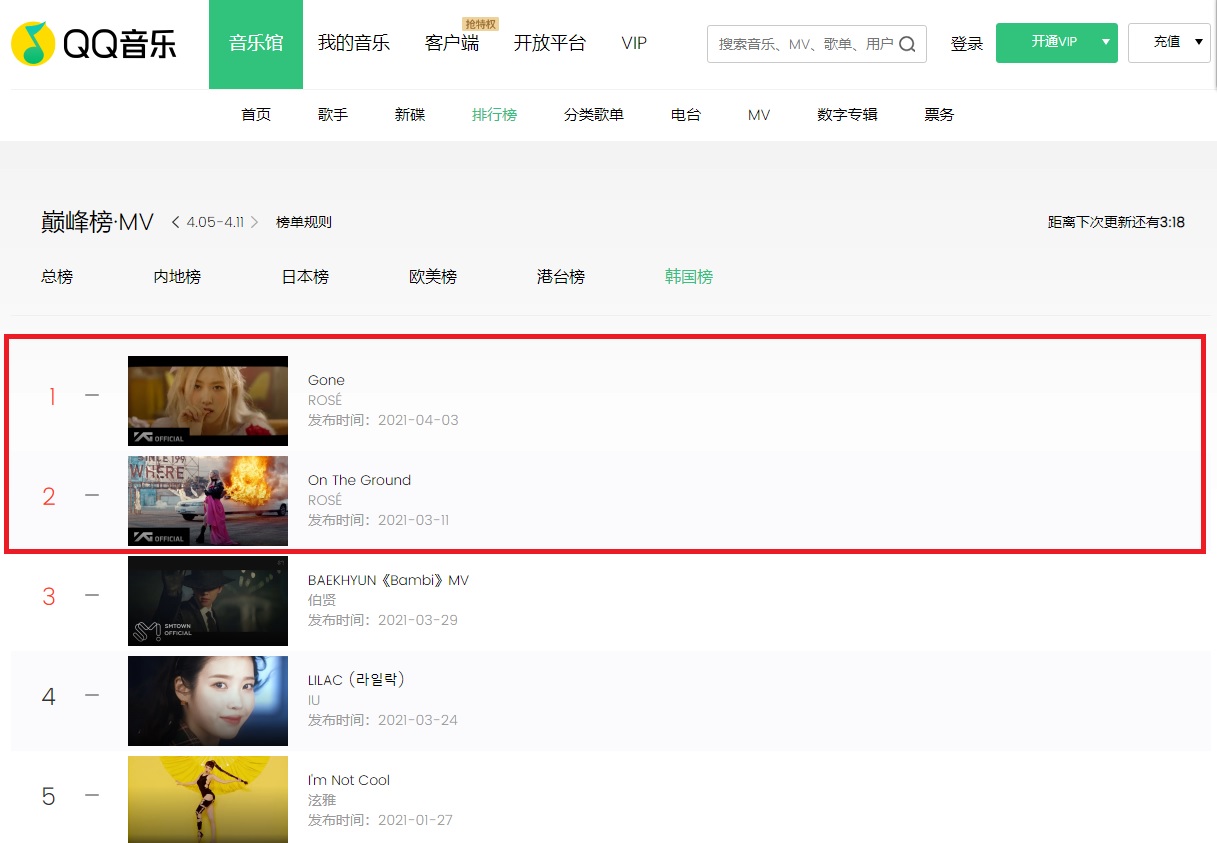This screenshot has height=843, width=1217.
Task: Click the I'm Not Cool title
Action: point(349,780)
